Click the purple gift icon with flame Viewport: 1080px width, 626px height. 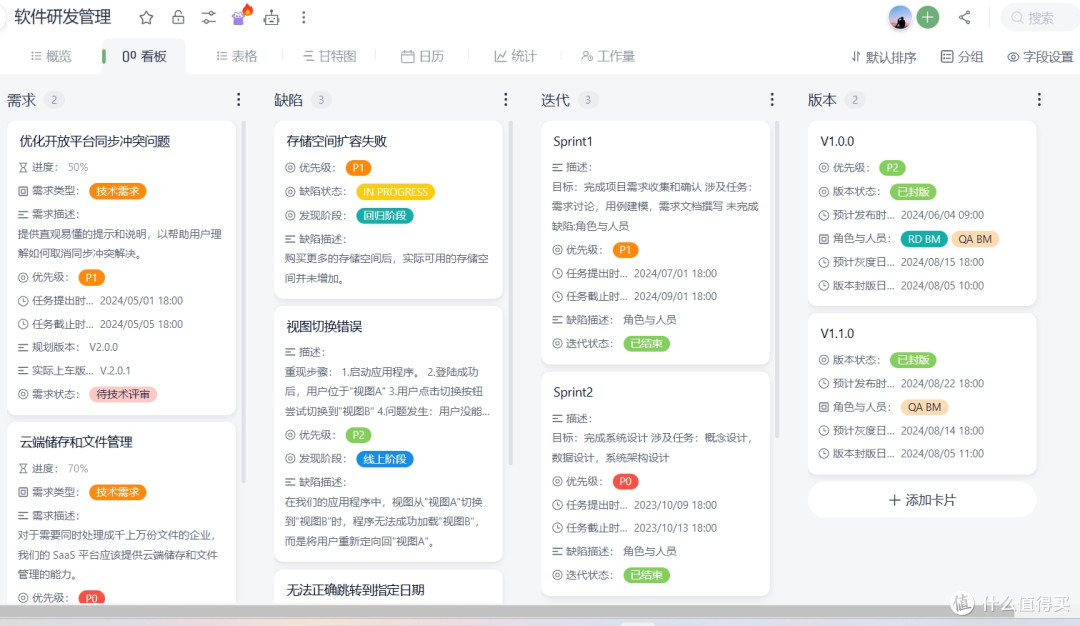240,16
